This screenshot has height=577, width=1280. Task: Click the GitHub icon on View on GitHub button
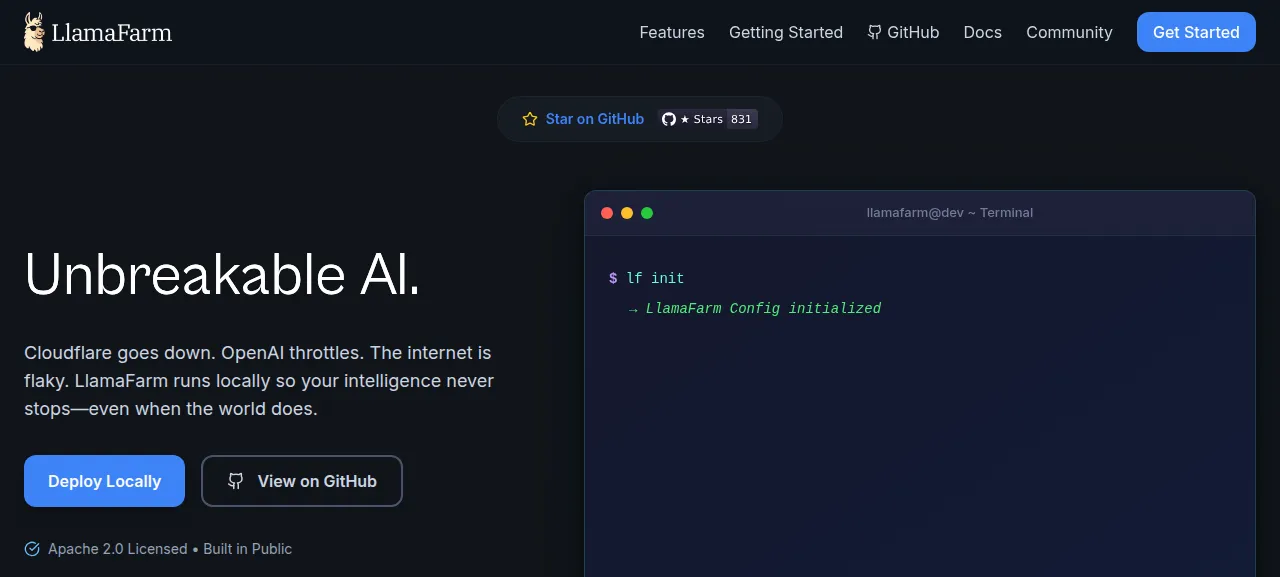(236, 481)
